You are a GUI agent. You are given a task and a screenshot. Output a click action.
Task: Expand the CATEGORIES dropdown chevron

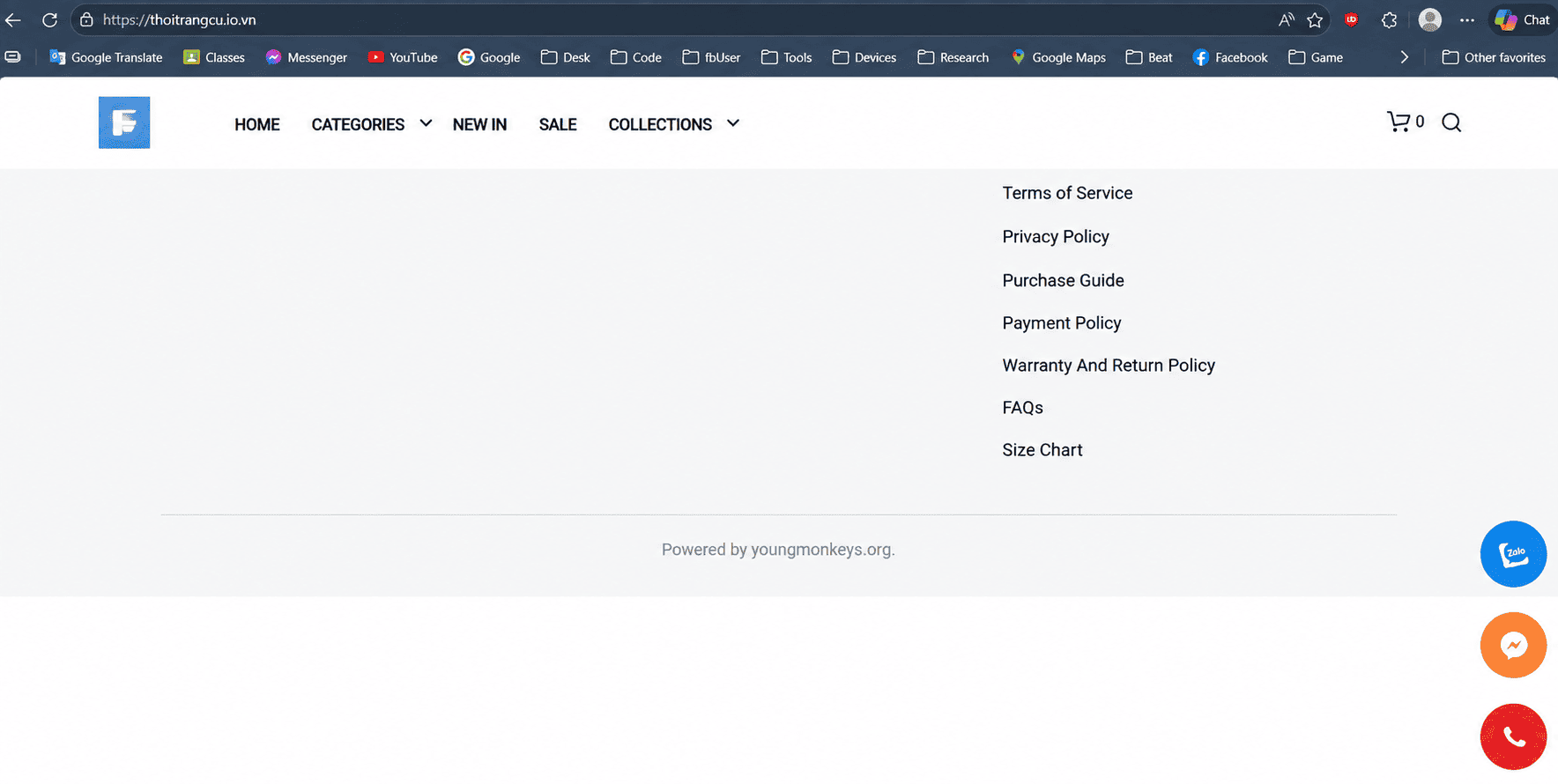tap(426, 123)
